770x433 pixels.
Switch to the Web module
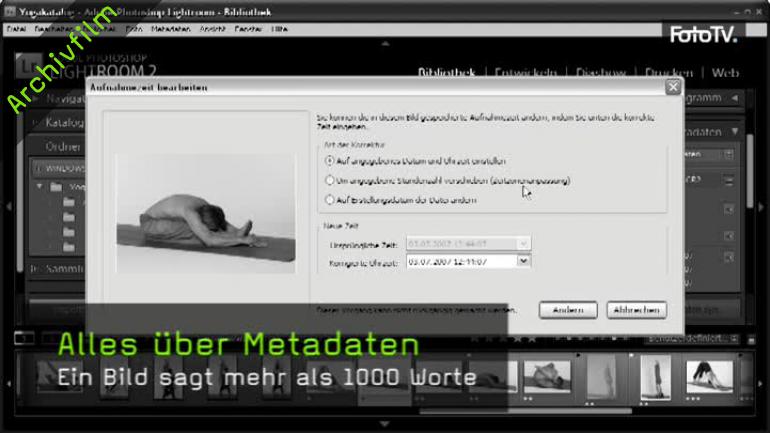(x=725, y=73)
